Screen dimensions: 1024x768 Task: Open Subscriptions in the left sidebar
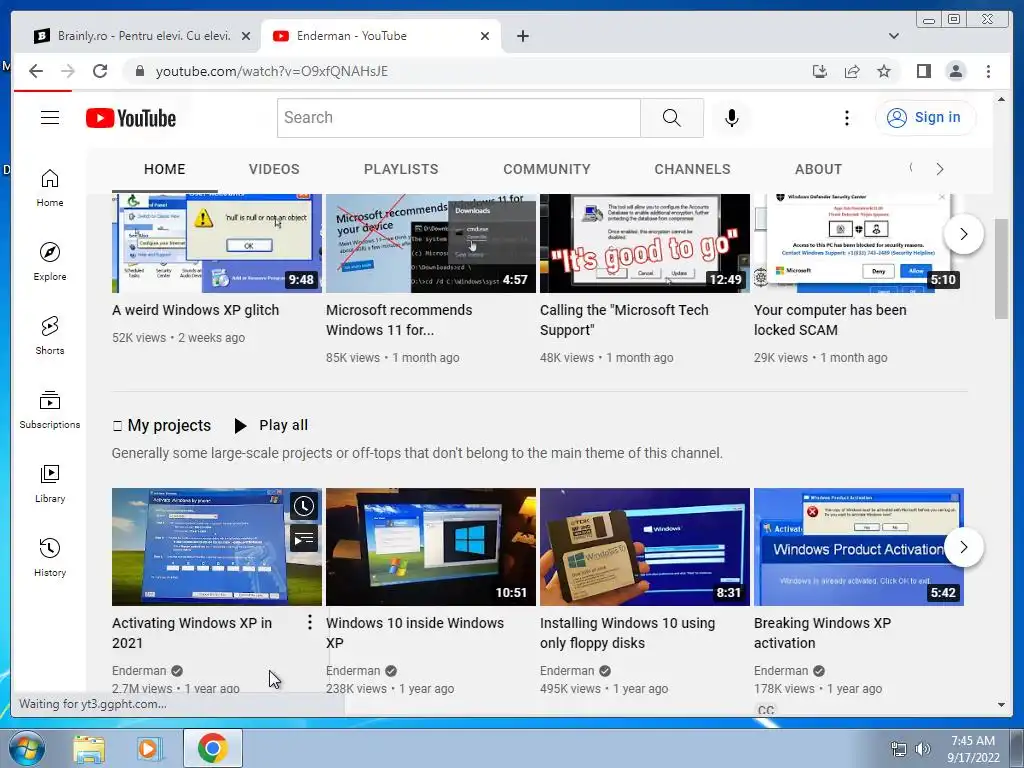[x=50, y=409]
